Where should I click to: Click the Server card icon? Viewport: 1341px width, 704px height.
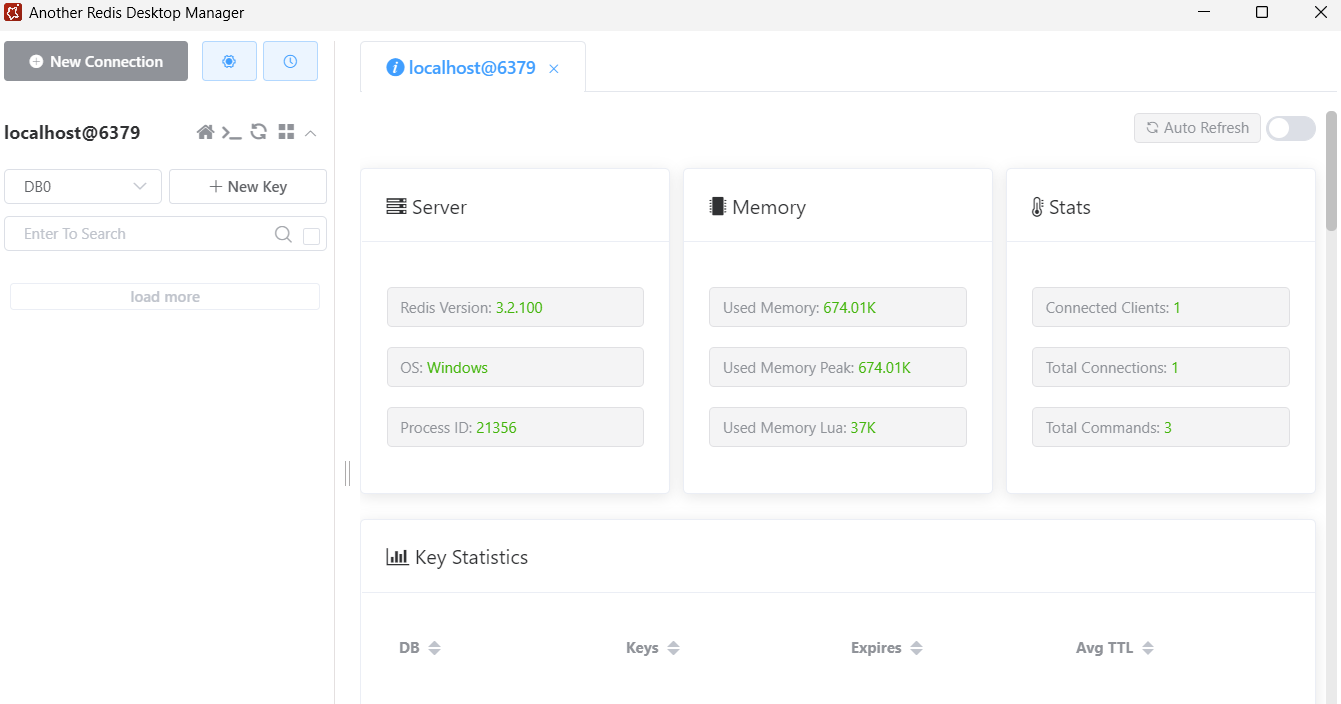coord(396,207)
